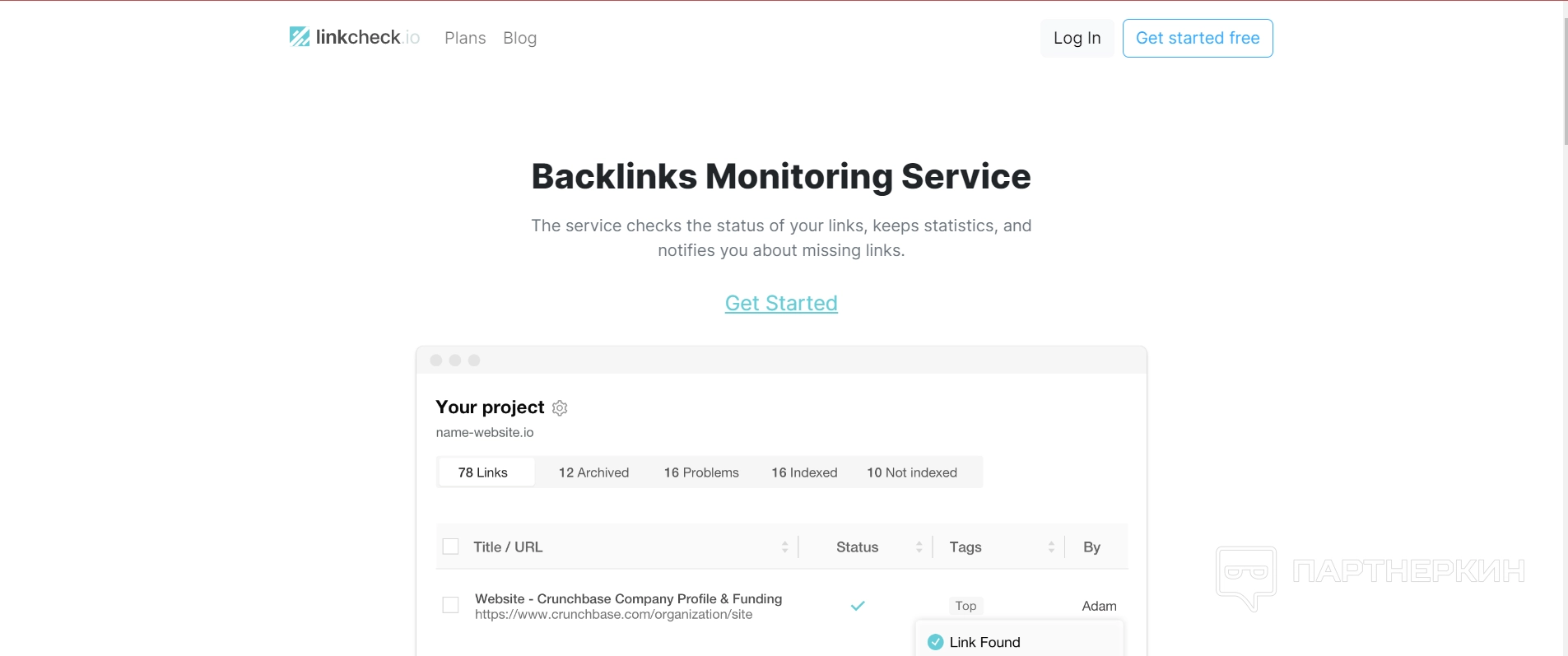Click the Link Found check circle icon
This screenshot has height=656, width=1568.
click(x=936, y=643)
